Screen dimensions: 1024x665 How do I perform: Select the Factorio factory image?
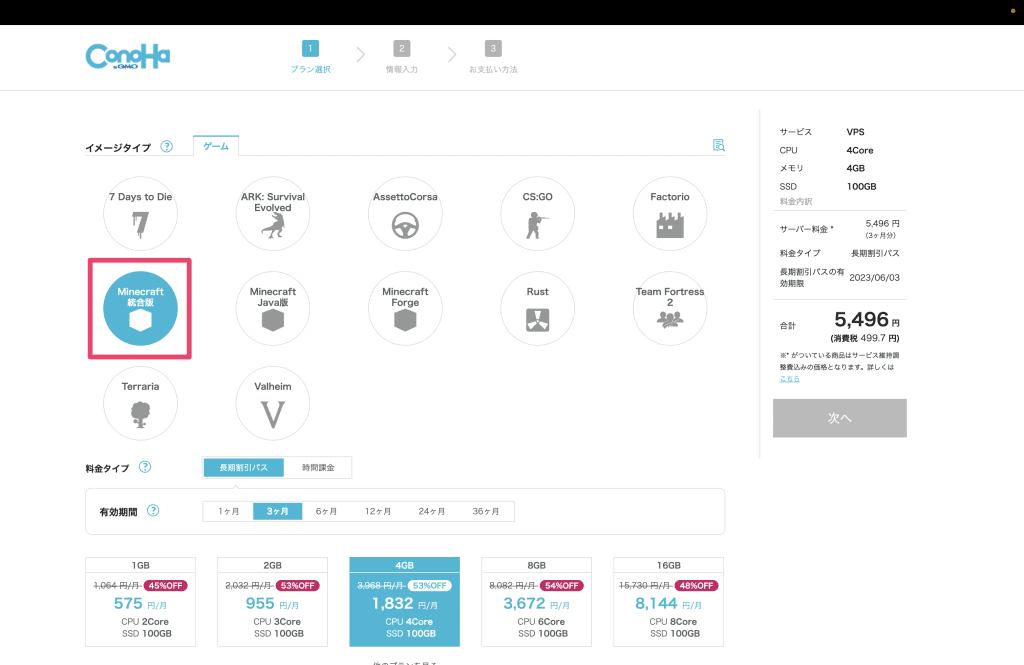(x=670, y=214)
